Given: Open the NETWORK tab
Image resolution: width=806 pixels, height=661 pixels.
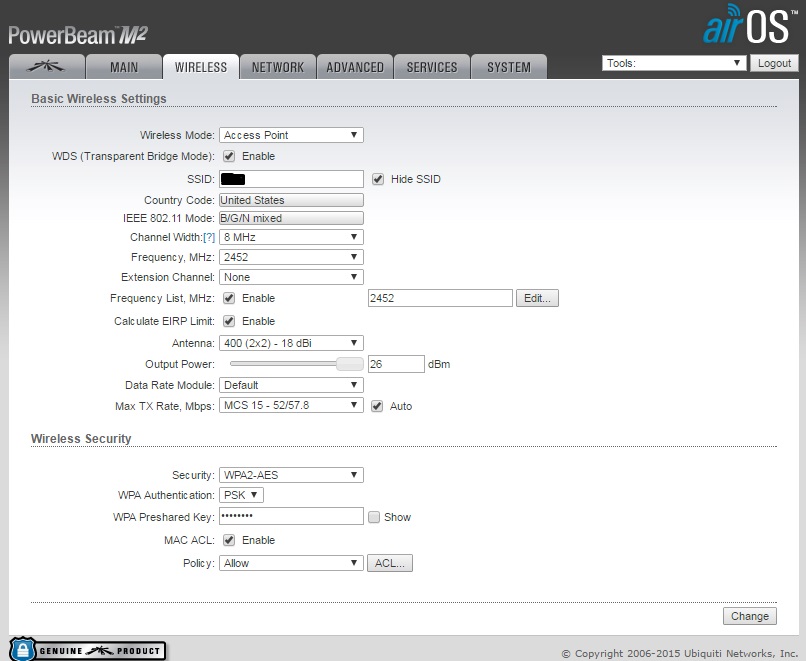Looking at the screenshot, I should click(278, 67).
